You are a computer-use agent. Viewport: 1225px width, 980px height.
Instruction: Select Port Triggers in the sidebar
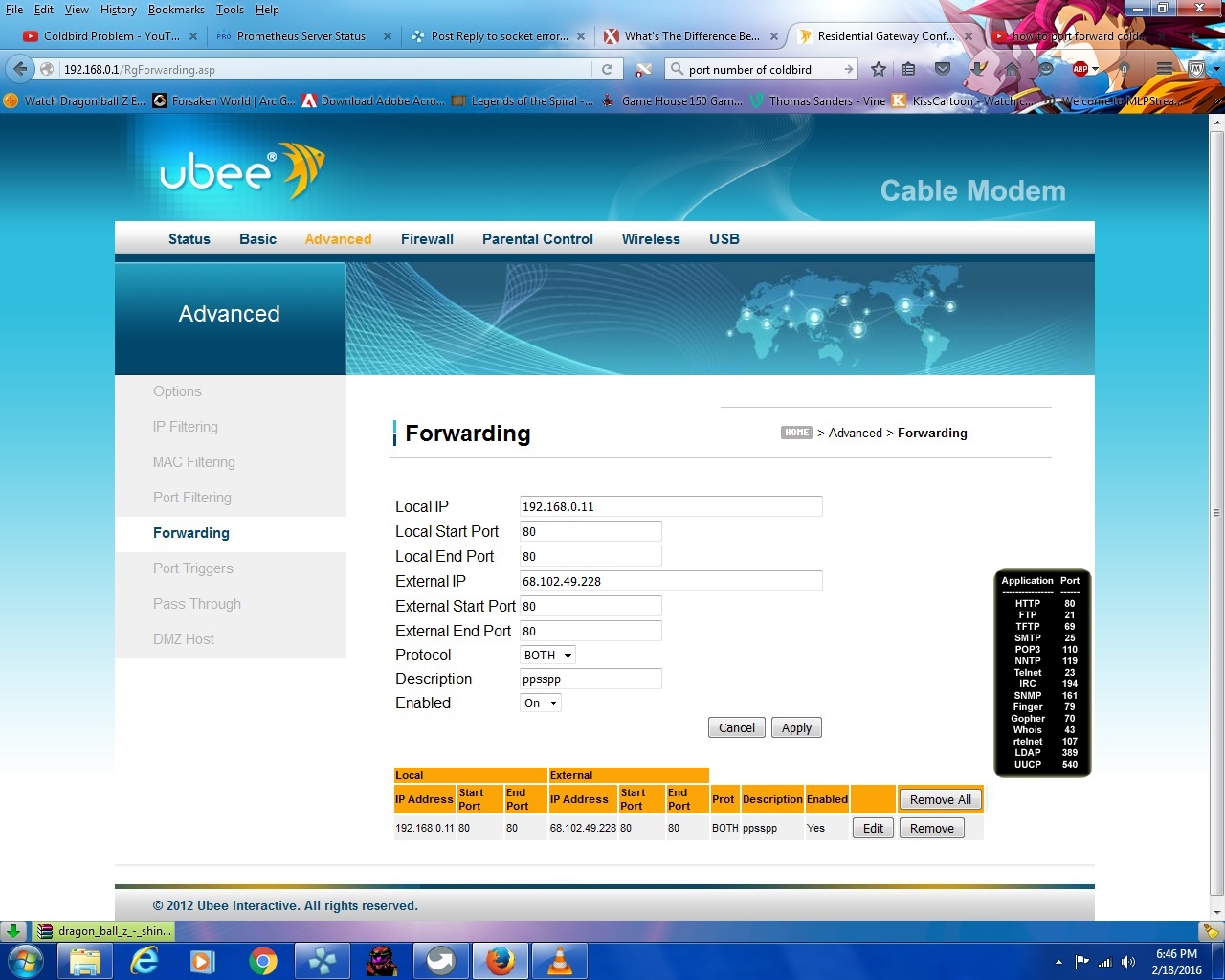[193, 568]
